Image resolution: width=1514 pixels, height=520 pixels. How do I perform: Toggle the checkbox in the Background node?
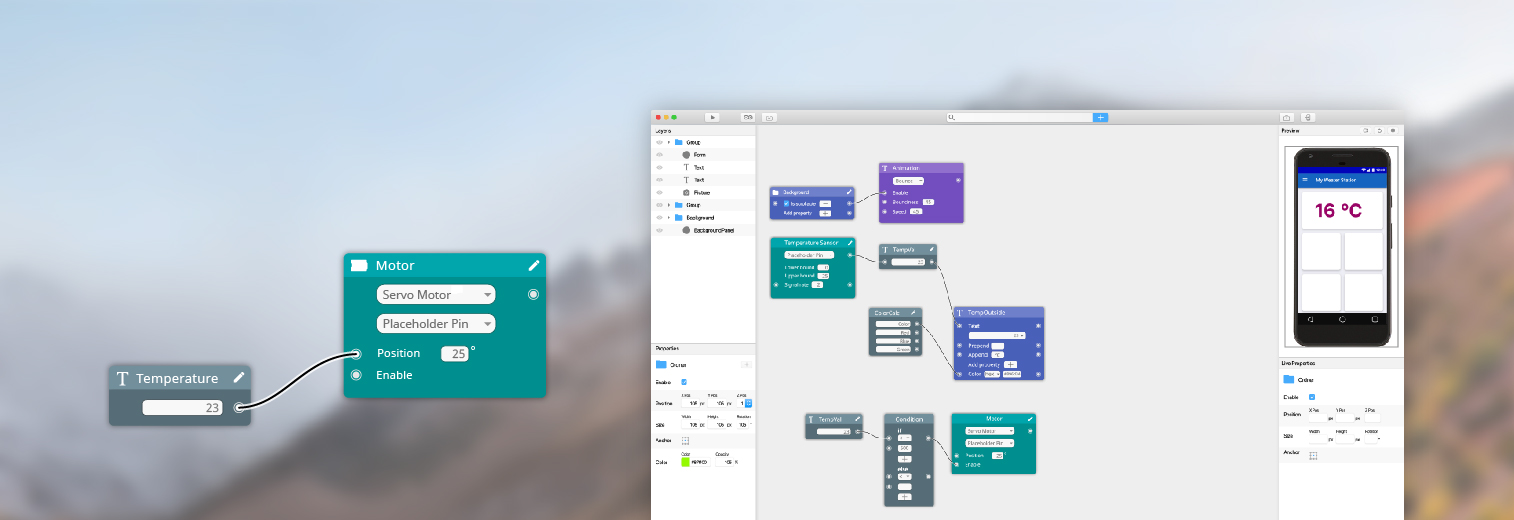coord(786,203)
